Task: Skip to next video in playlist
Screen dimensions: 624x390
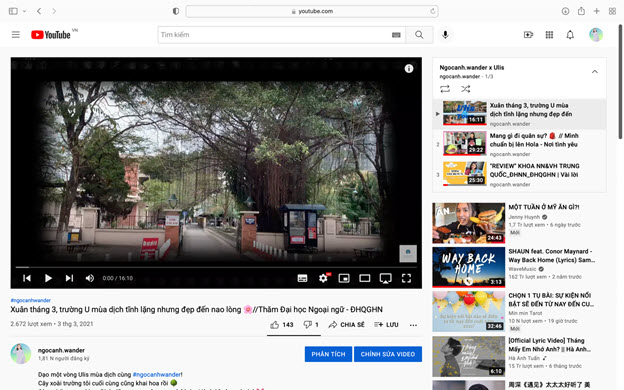Action: [69, 278]
